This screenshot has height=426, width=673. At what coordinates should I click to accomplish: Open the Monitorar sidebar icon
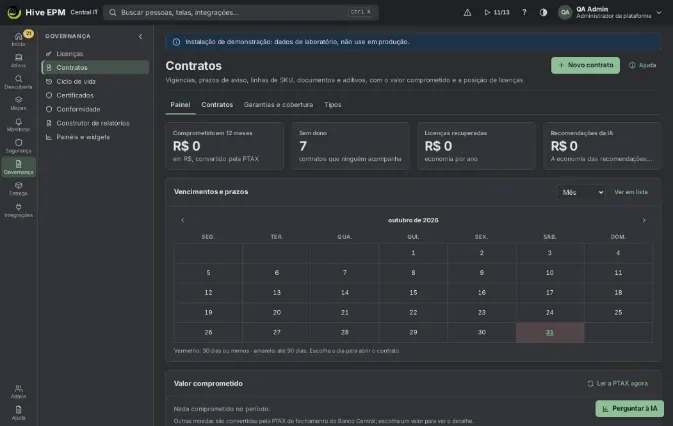pyautogui.click(x=18, y=125)
